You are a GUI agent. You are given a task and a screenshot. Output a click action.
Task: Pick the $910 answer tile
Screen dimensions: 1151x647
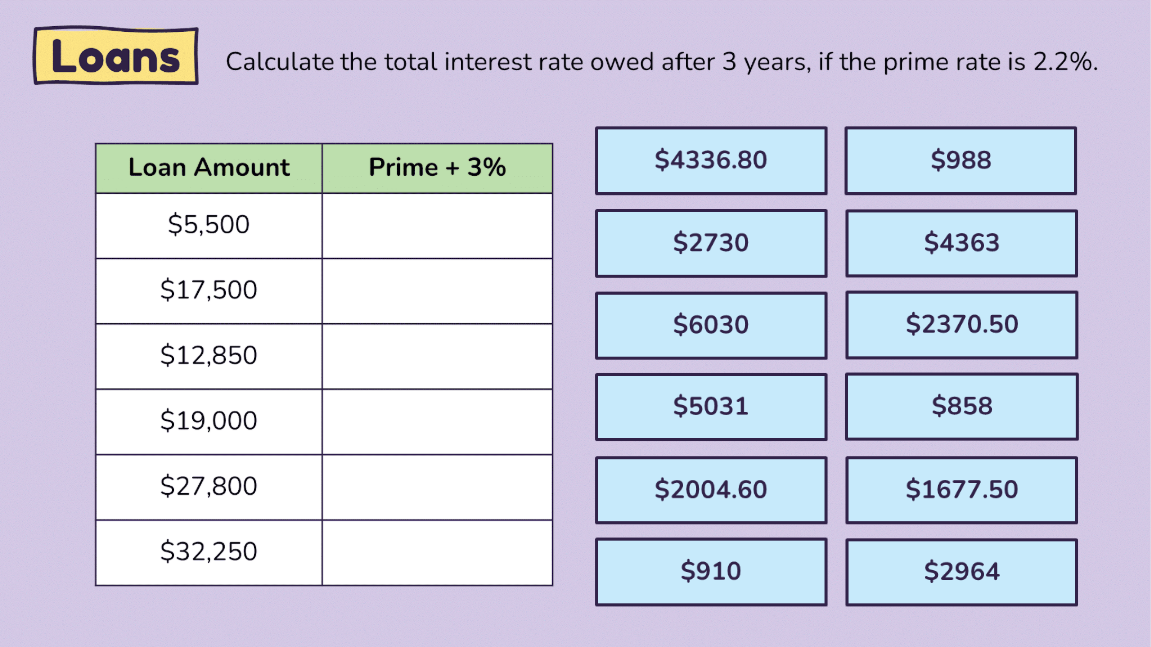(x=711, y=571)
